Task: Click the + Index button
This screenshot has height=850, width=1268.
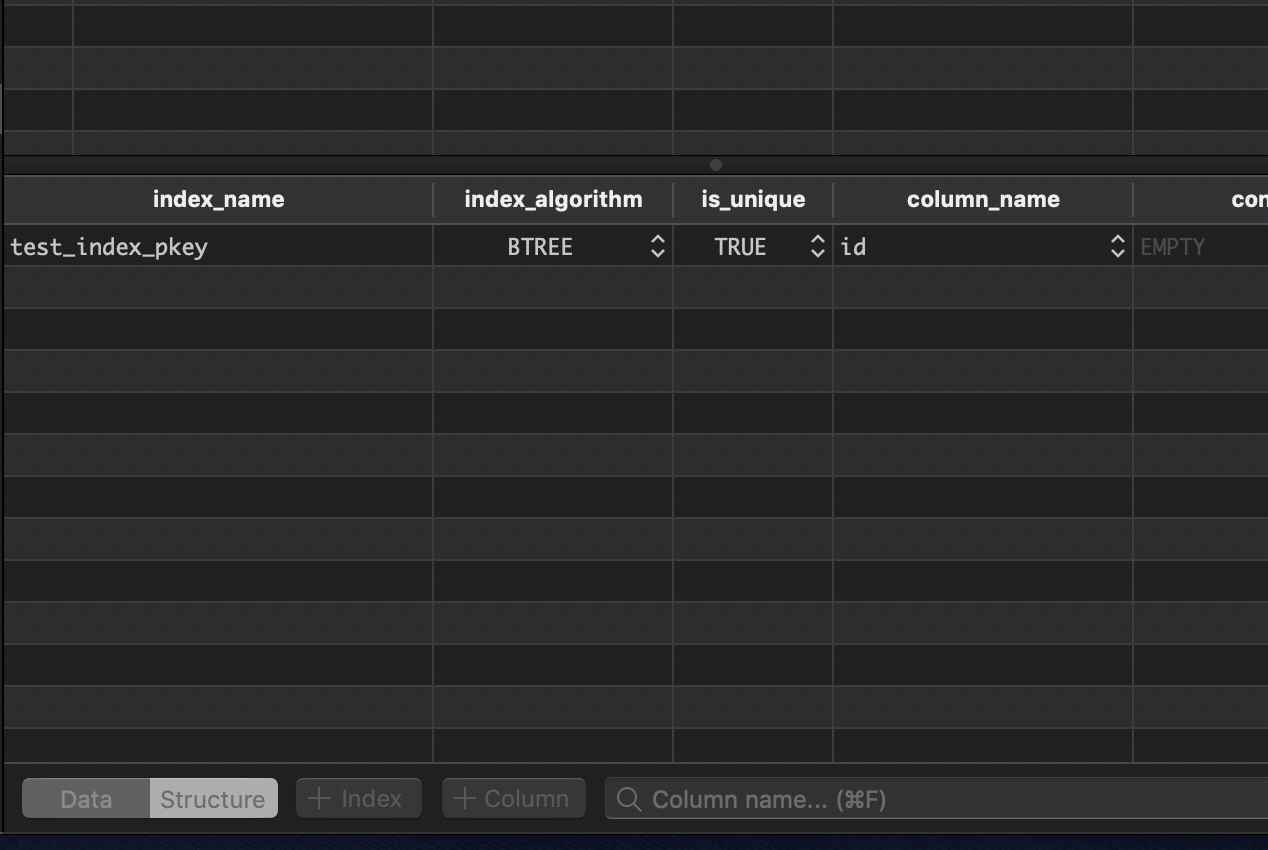Action: pyautogui.click(x=358, y=799)
